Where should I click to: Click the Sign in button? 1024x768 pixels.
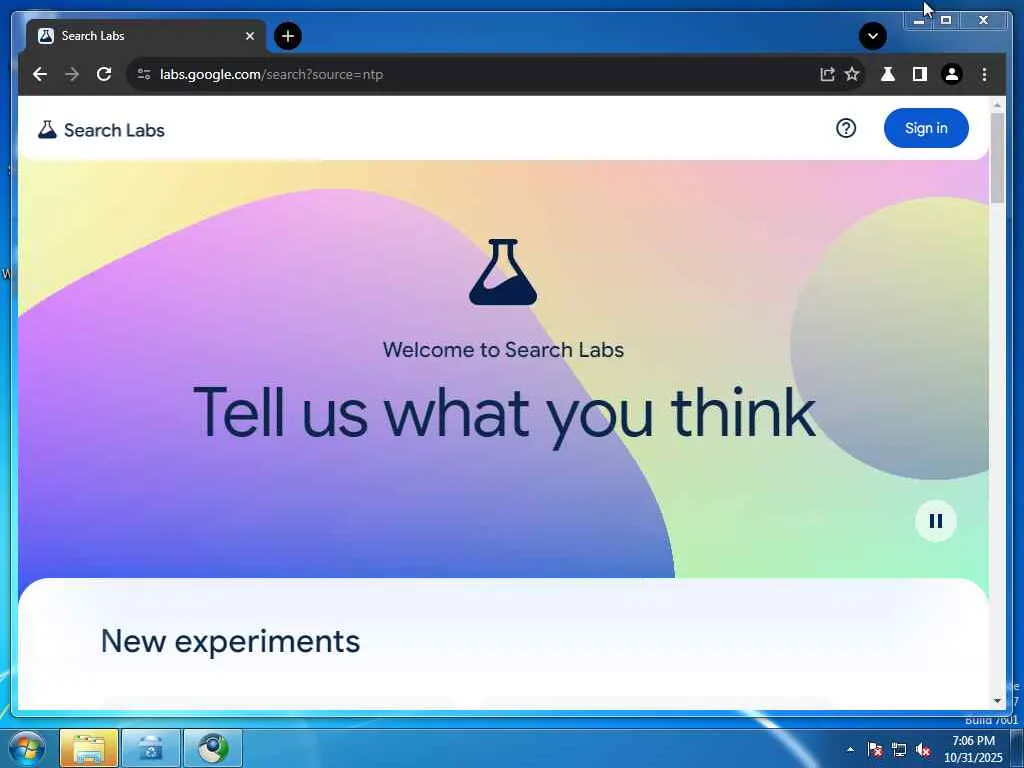(x=926, y=128)
